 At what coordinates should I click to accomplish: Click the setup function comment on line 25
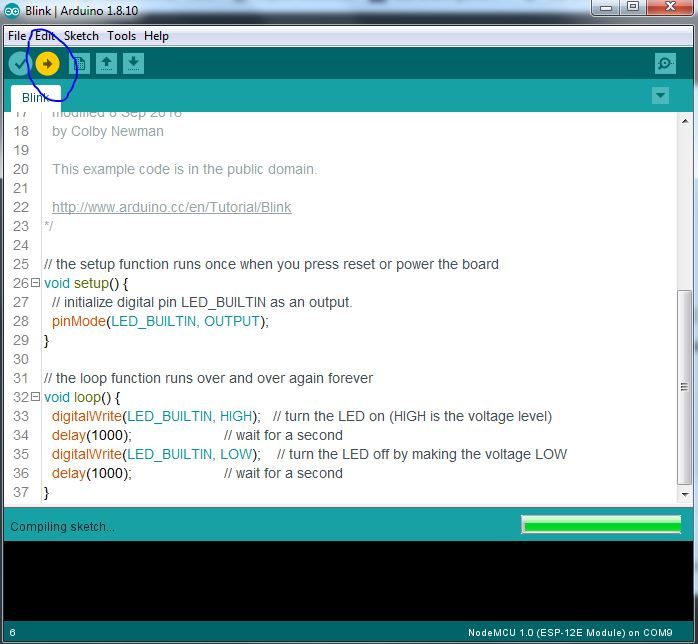[272, 264]
